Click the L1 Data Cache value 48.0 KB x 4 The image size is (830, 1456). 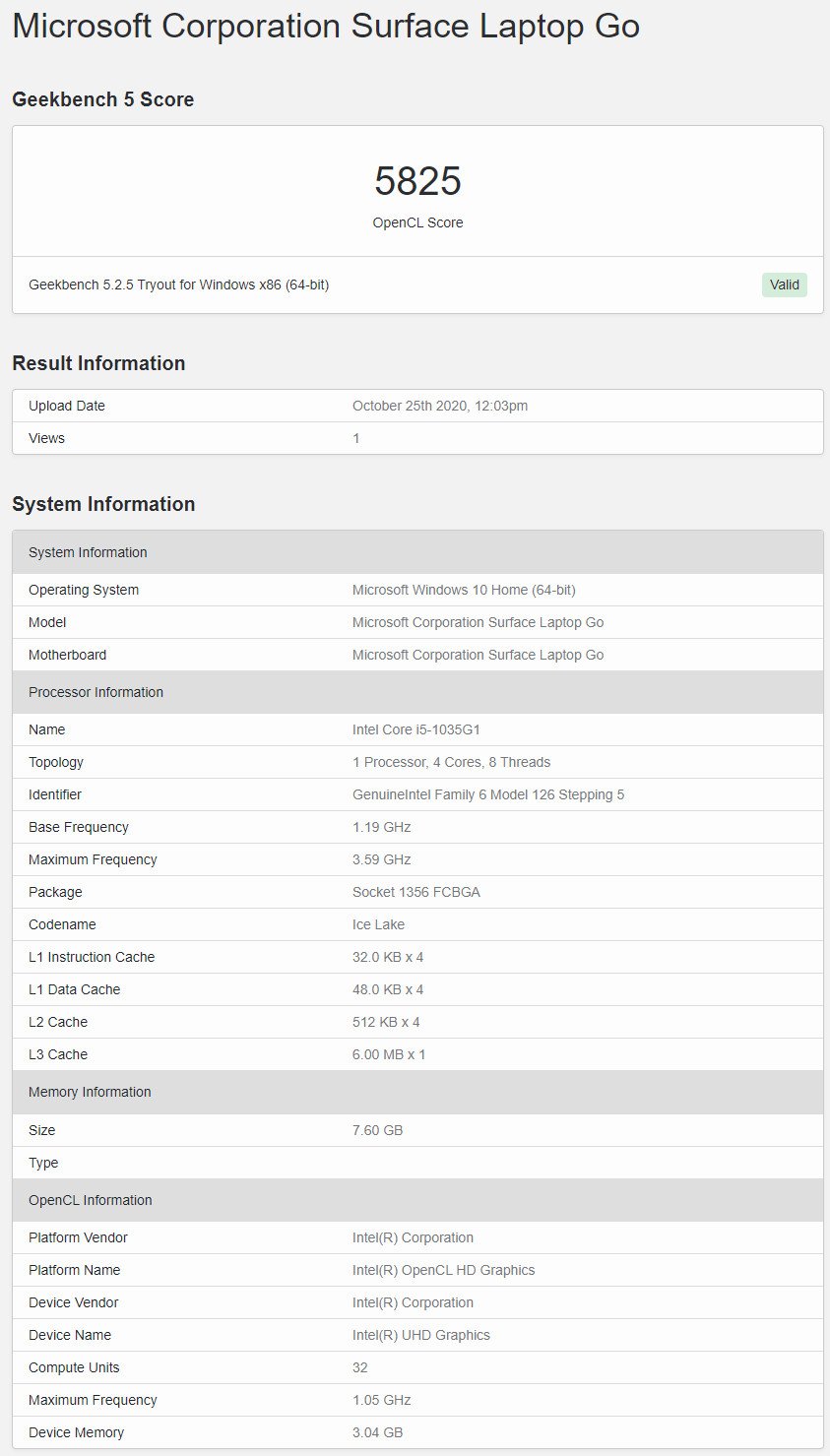(388, 989)
